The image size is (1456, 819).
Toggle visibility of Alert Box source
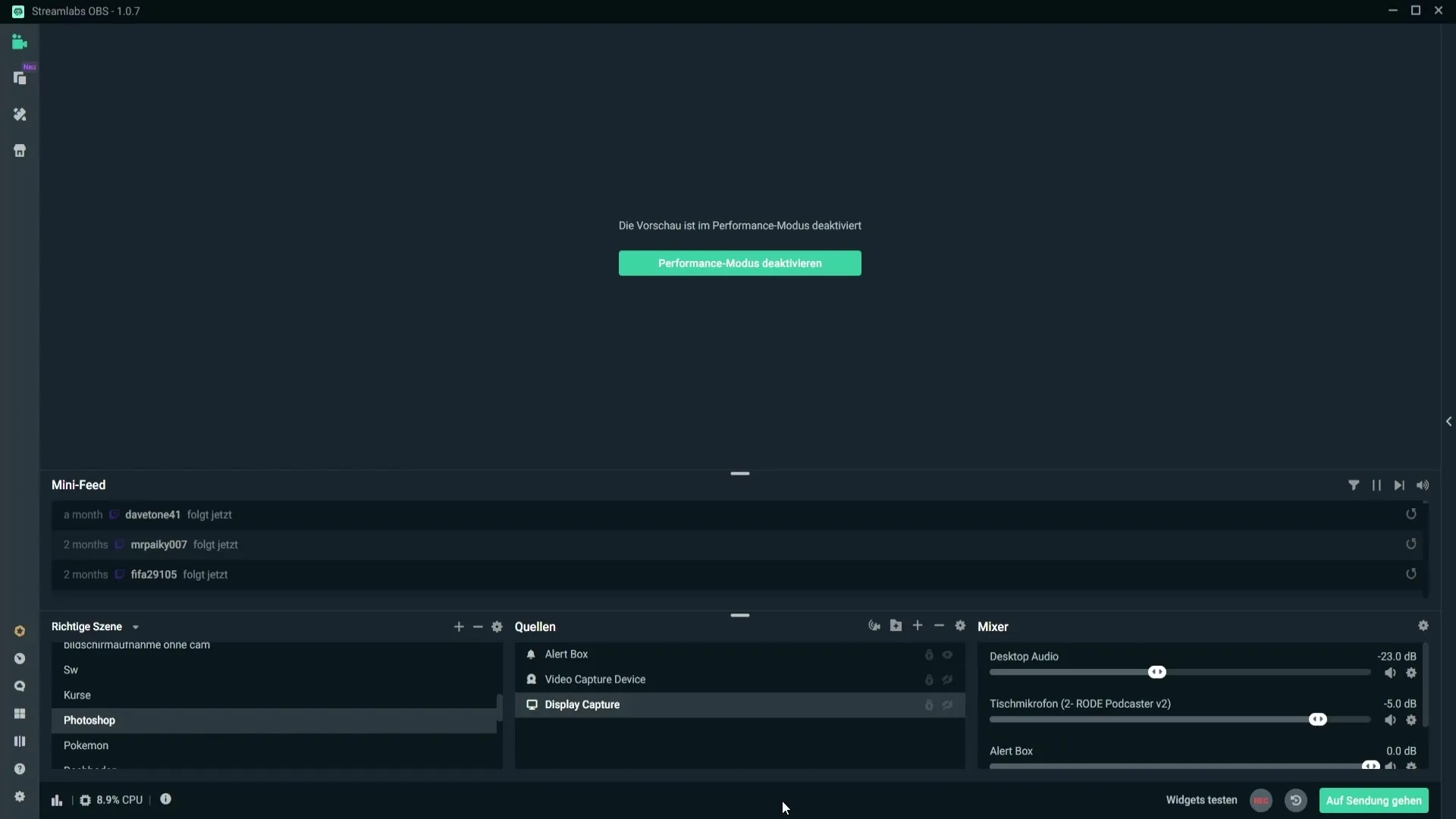[x=947, y=654]
